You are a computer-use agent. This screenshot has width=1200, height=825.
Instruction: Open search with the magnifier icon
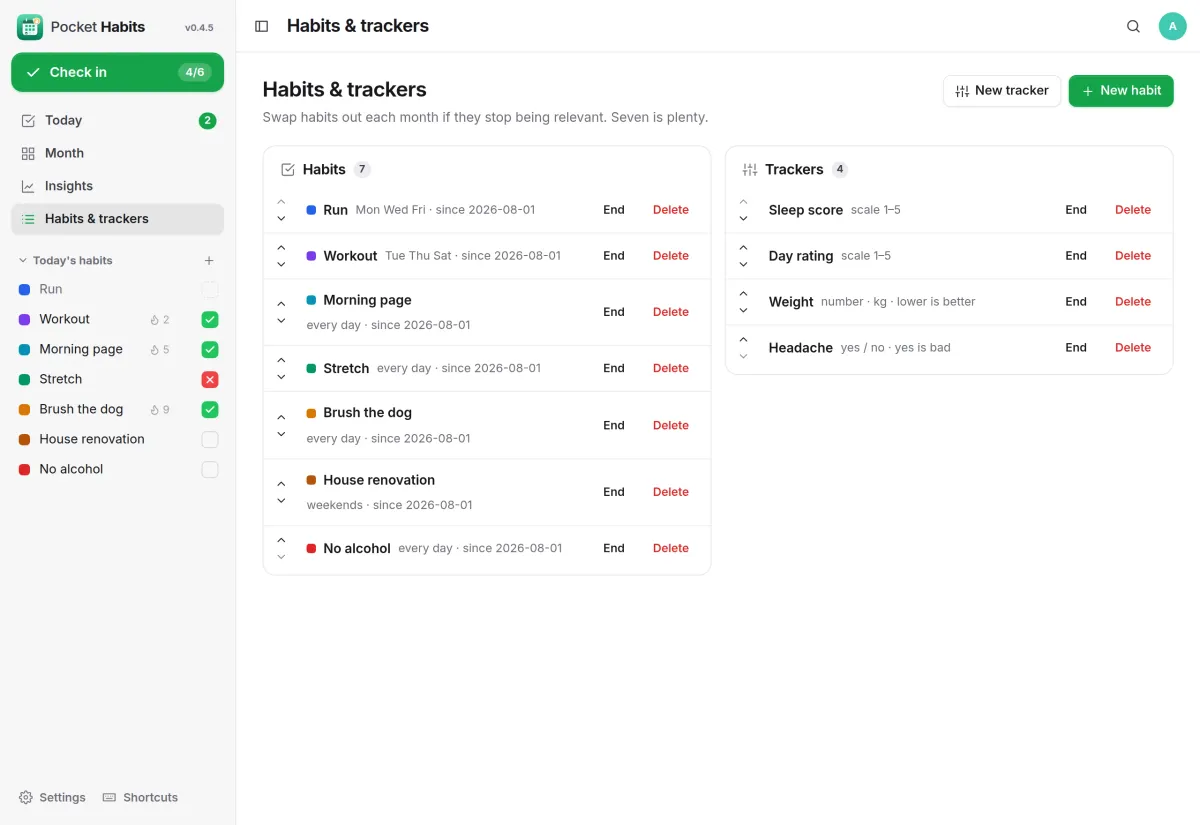[x=1133, y=26]
